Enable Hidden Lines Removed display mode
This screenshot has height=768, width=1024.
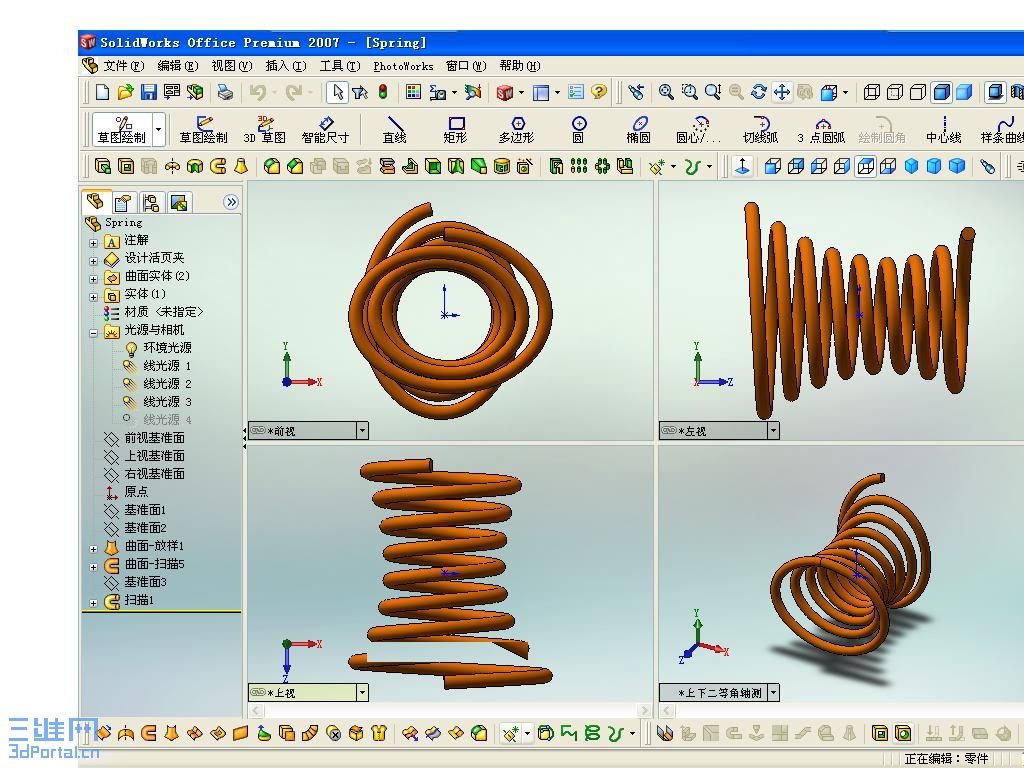click(x=918, y=92)
